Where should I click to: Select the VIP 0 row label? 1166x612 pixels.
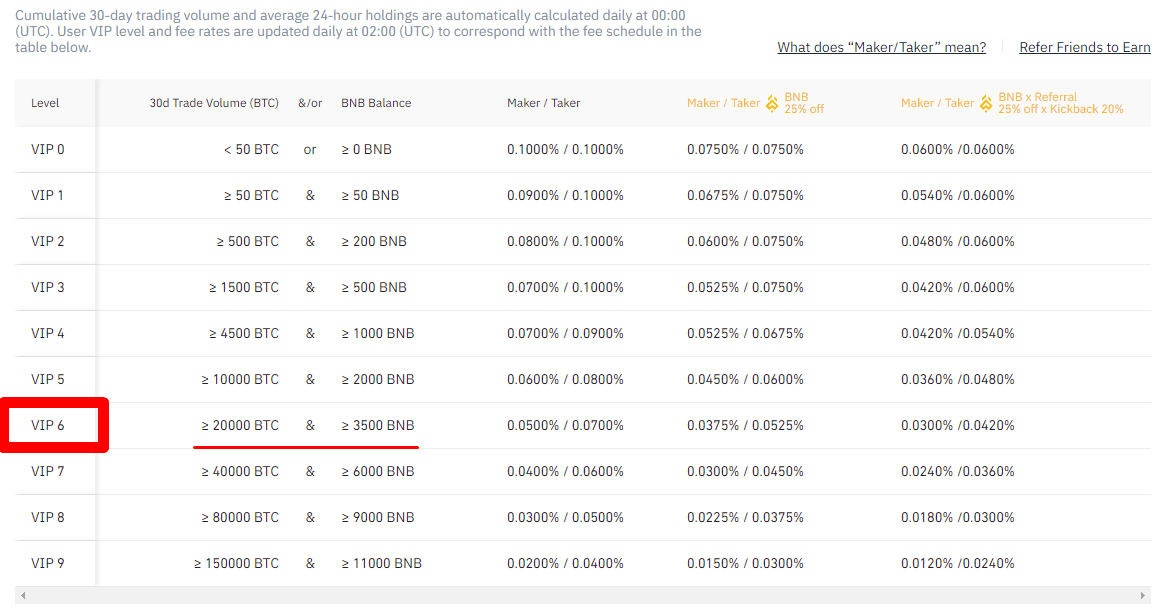[48, 149]
